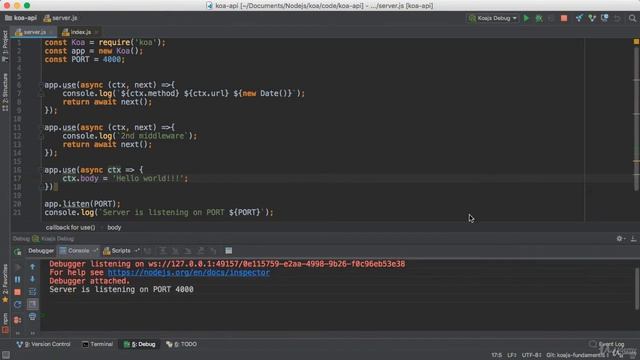
Task: Switch to the server.js editor tab
Action: (33, 32)
